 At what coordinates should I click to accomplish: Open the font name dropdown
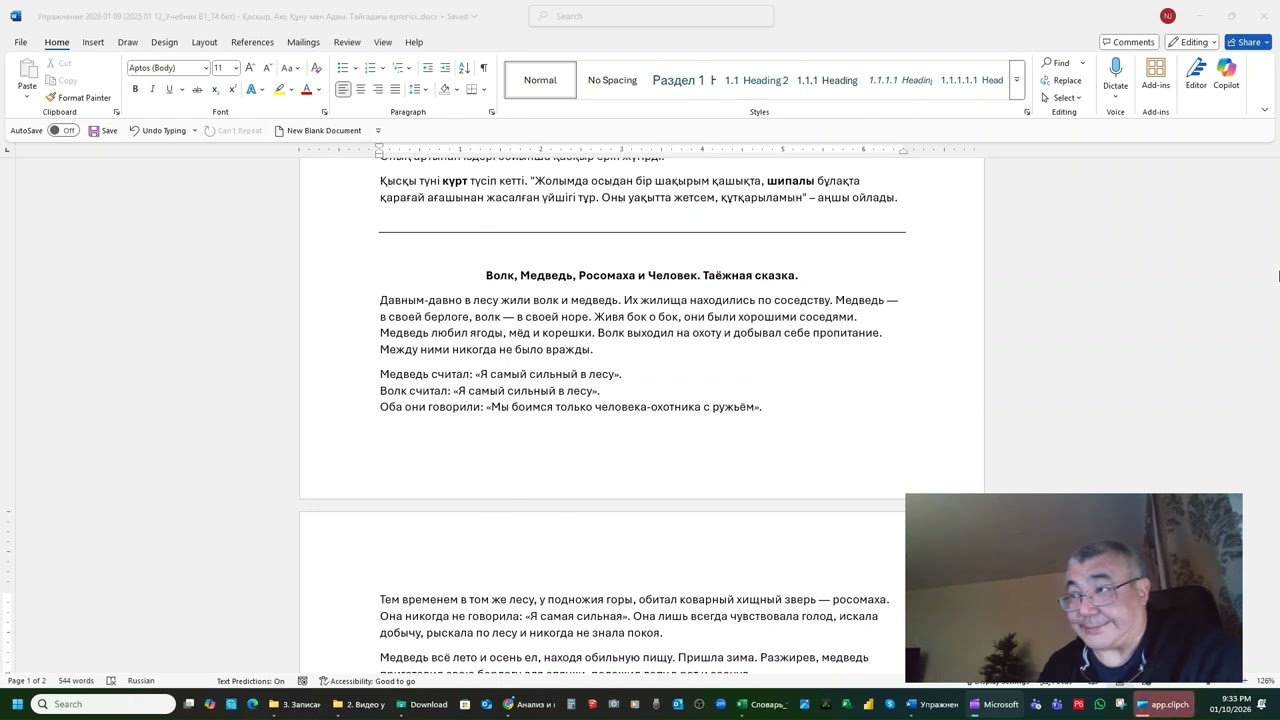coord(206,68)
